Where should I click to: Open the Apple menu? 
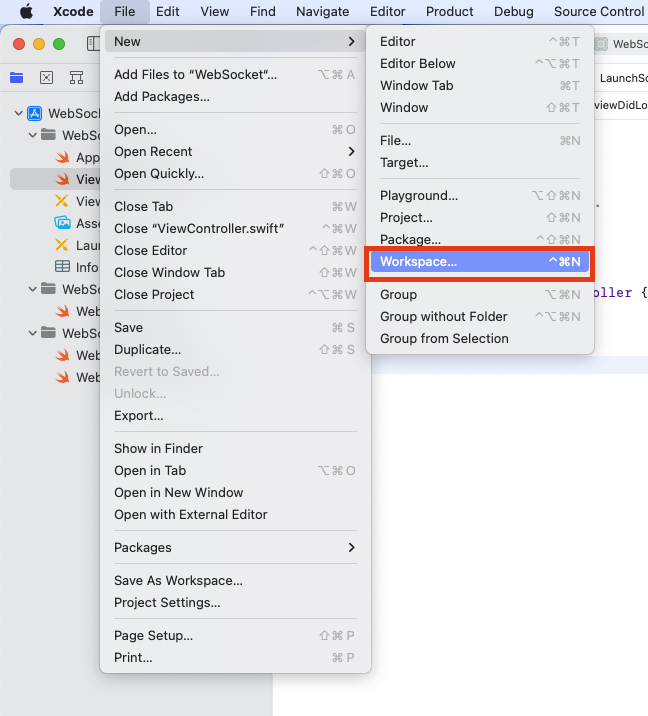click(x=26, y=11)
